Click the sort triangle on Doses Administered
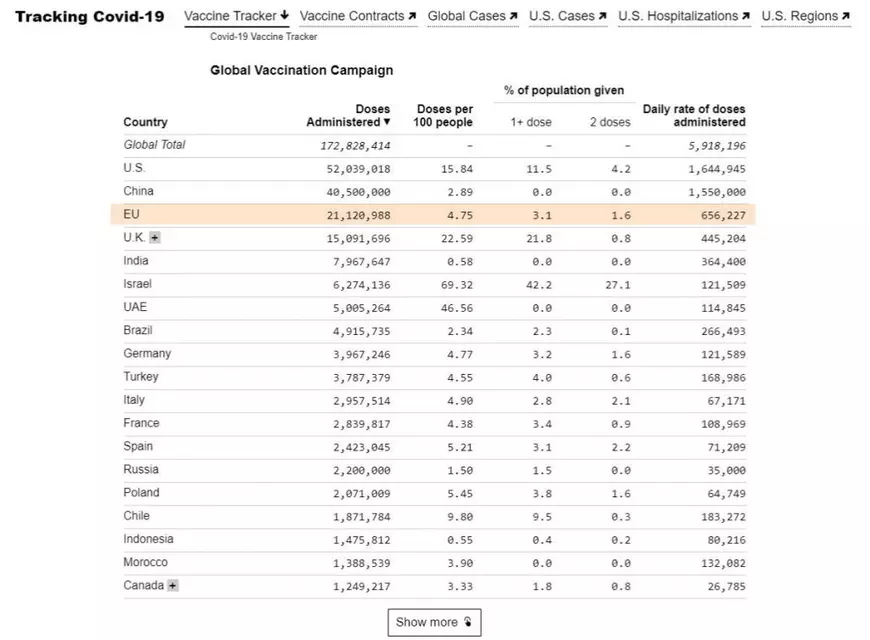 (x=389, y=122)
